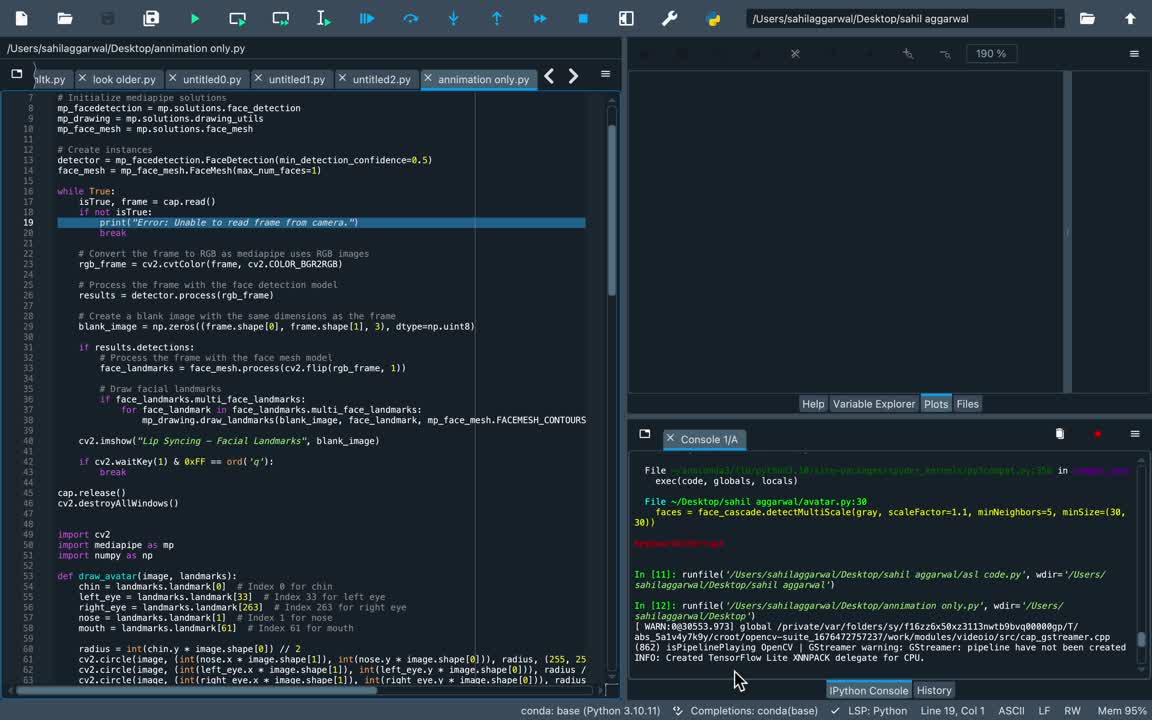
Task: Click debugger step over icon
Action: [410, 18]
